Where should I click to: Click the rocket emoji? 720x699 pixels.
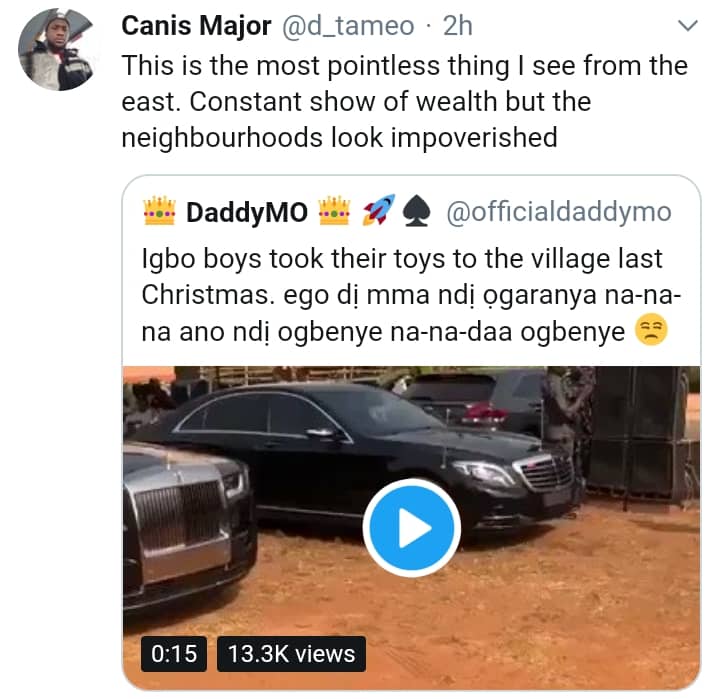378,212
